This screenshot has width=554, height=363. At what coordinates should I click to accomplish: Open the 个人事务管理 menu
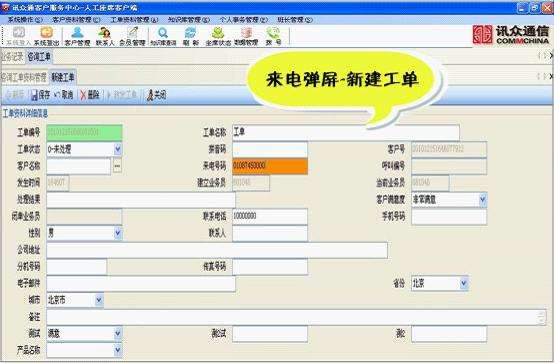coord(244,20)
